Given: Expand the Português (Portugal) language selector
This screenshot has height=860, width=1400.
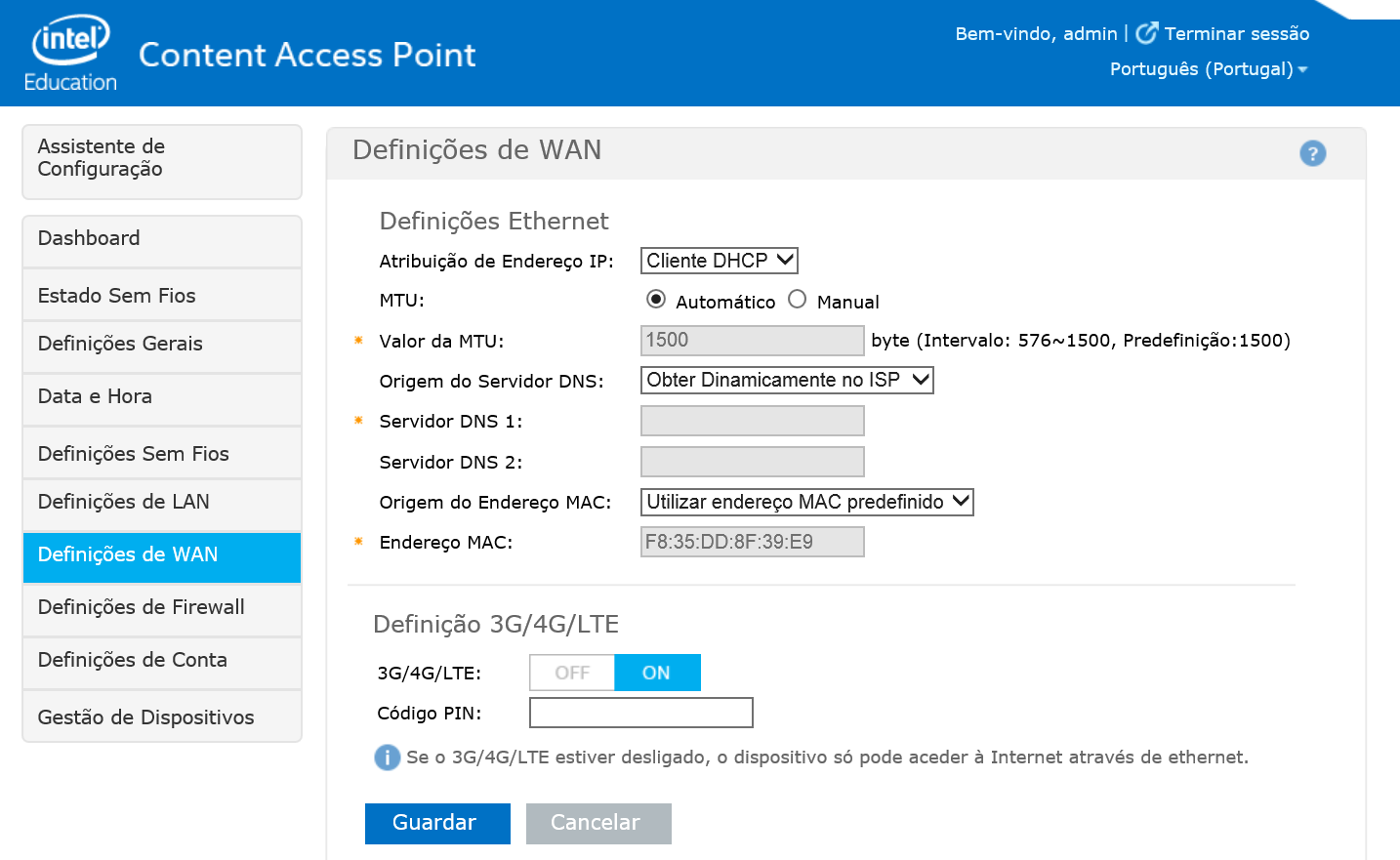Looking at the screenshot, I should pos(1209,69).
